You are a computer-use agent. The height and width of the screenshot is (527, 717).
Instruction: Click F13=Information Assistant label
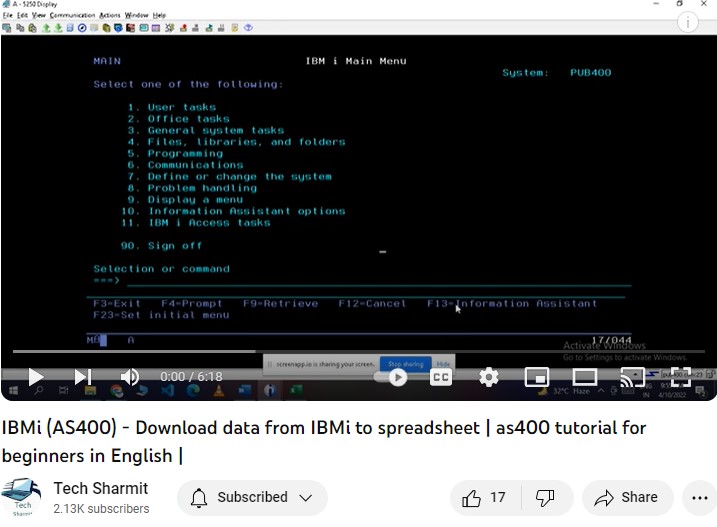pyautogui.click(x=512, y=303)
